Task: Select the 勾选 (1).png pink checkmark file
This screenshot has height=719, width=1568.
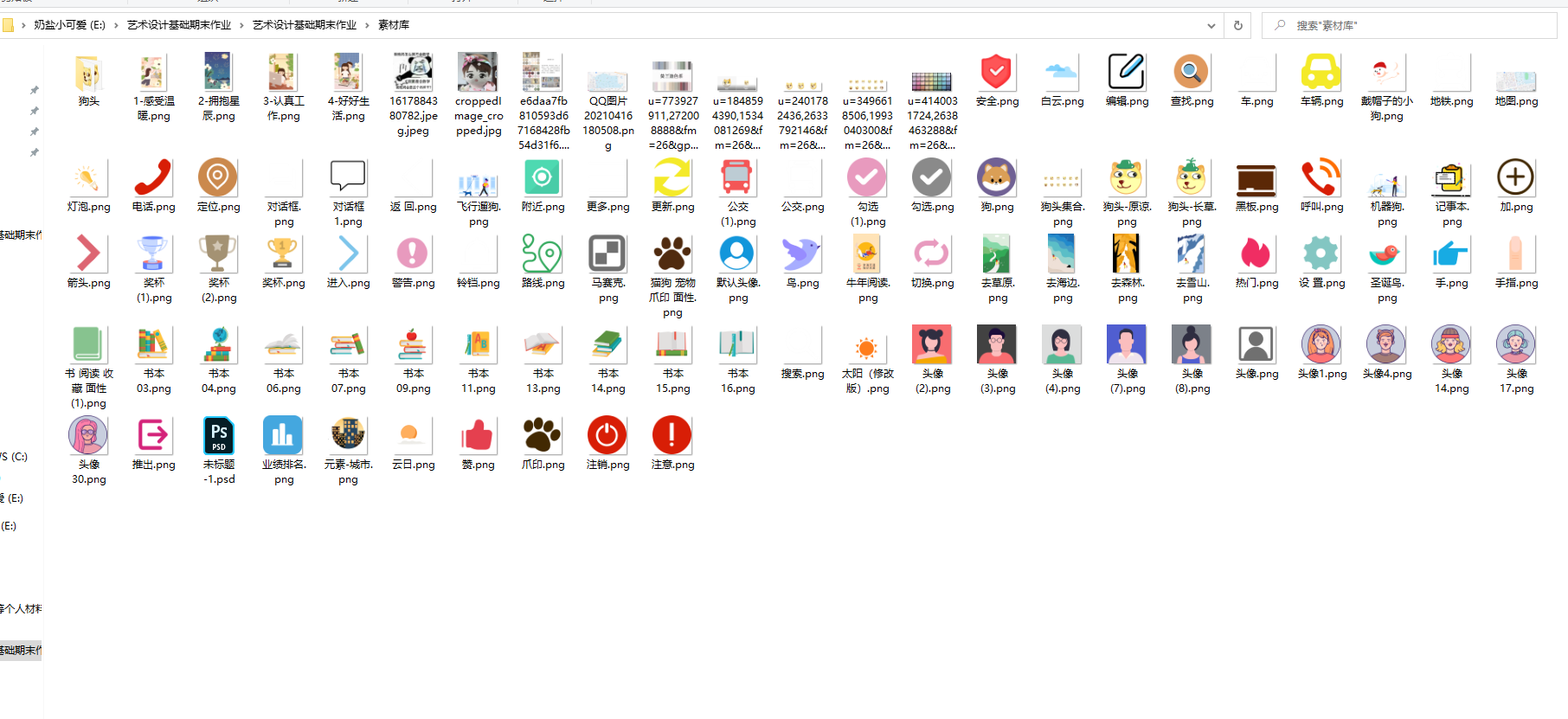Action: (867, 178)
